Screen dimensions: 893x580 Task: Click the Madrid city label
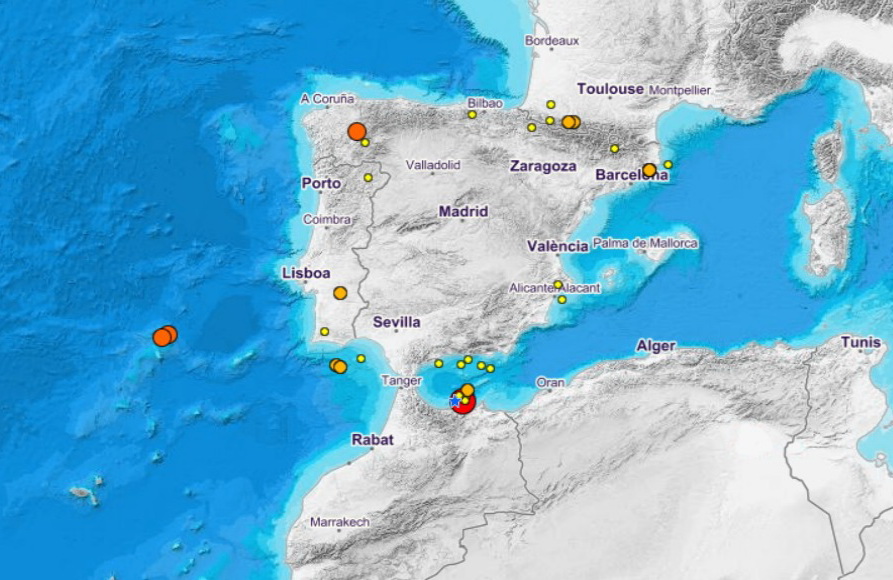[463, 211]
